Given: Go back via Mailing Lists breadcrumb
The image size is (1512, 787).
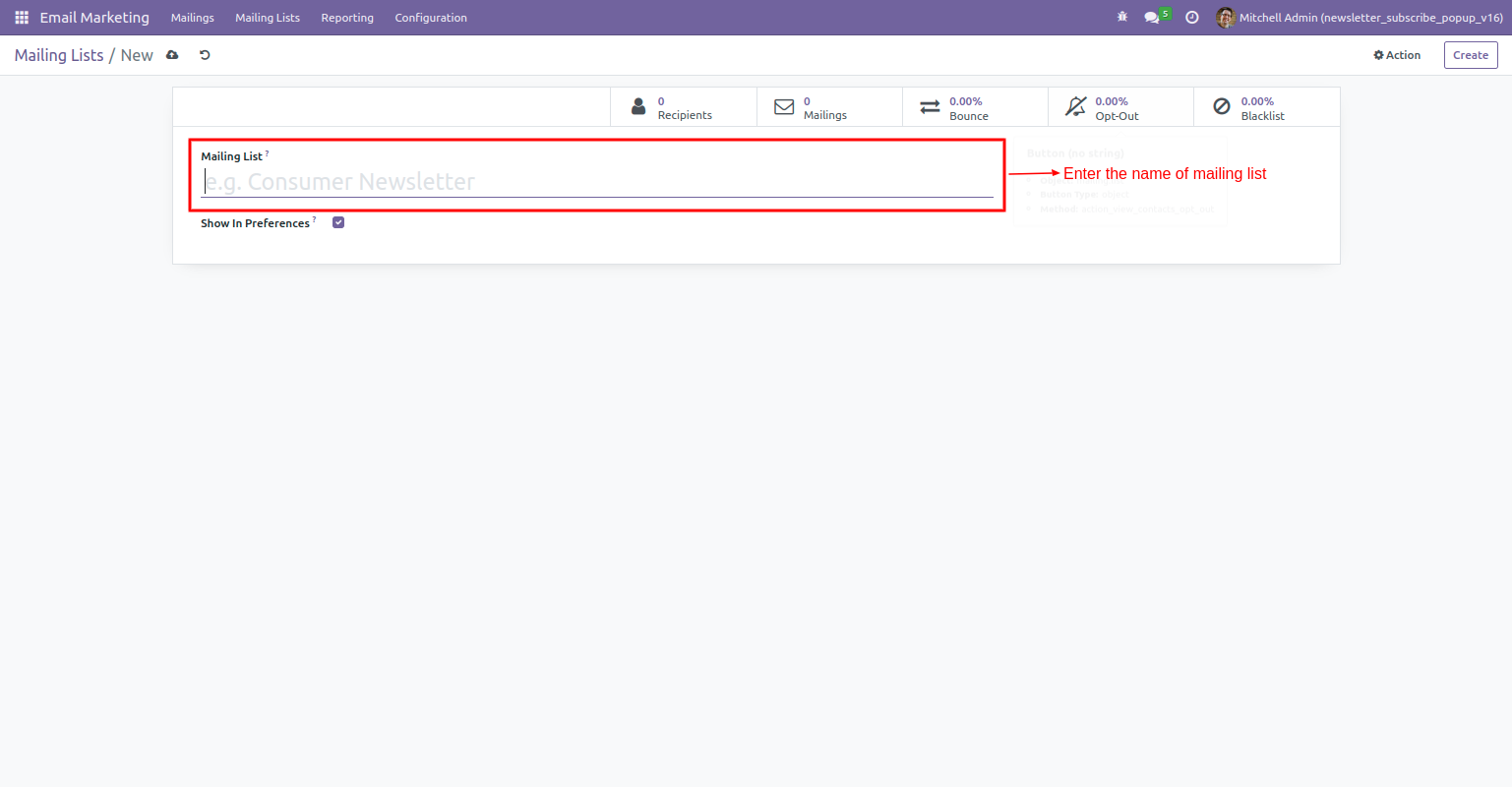Looking at the screenshot, I should pyautogui.click(x=59, y=55).
